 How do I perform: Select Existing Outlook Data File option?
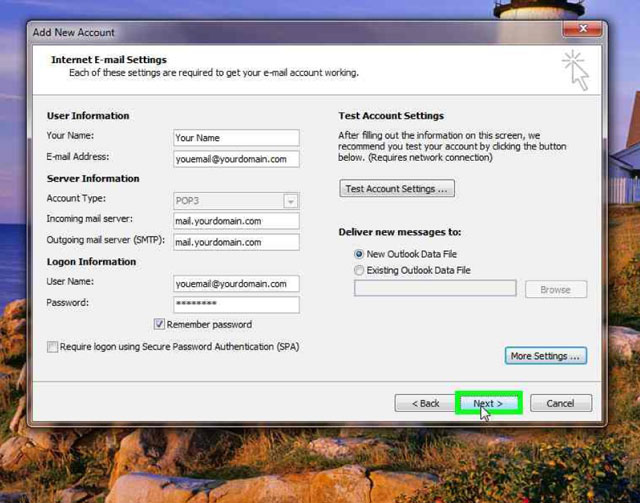point(359,270)
